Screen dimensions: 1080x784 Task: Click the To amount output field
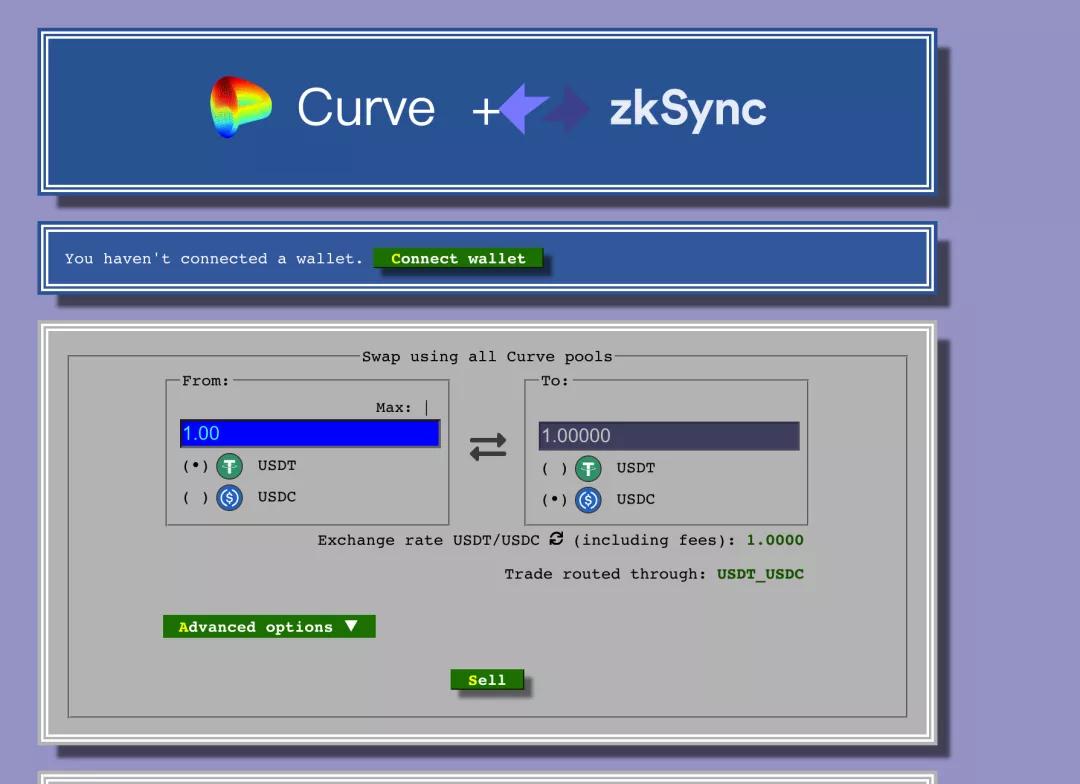(668, 436)
